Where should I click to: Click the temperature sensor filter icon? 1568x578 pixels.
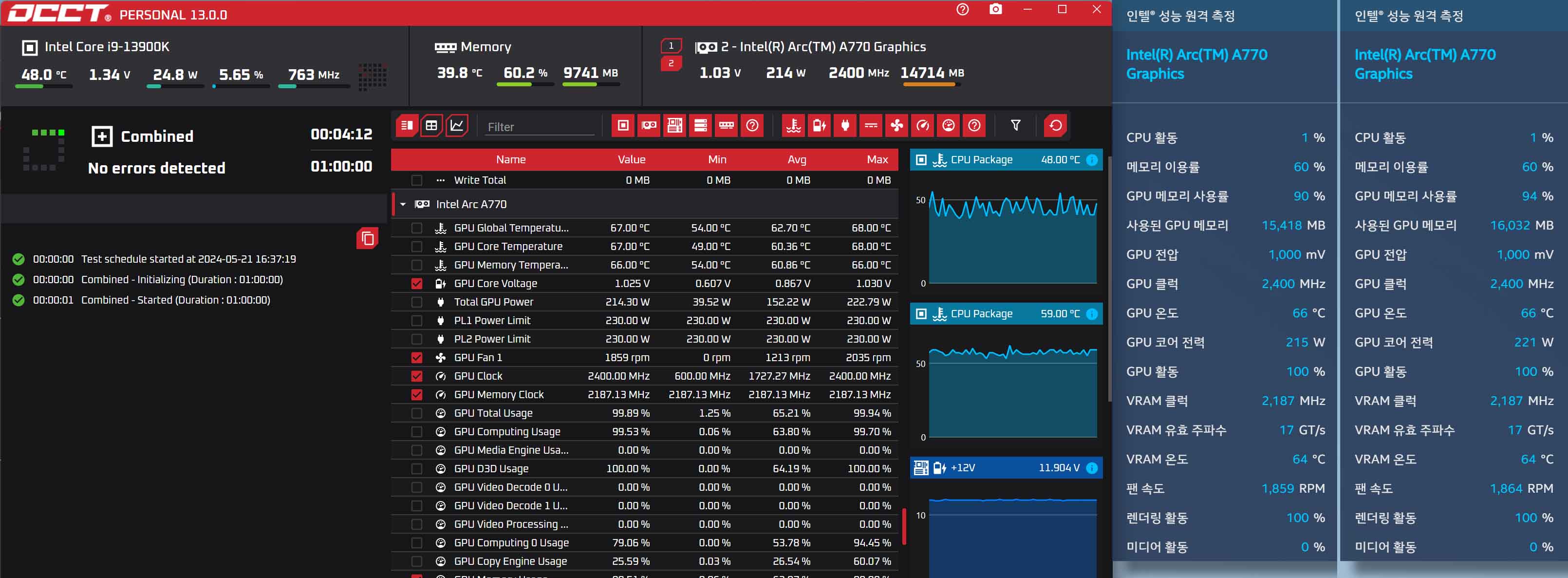click(793, 125)
